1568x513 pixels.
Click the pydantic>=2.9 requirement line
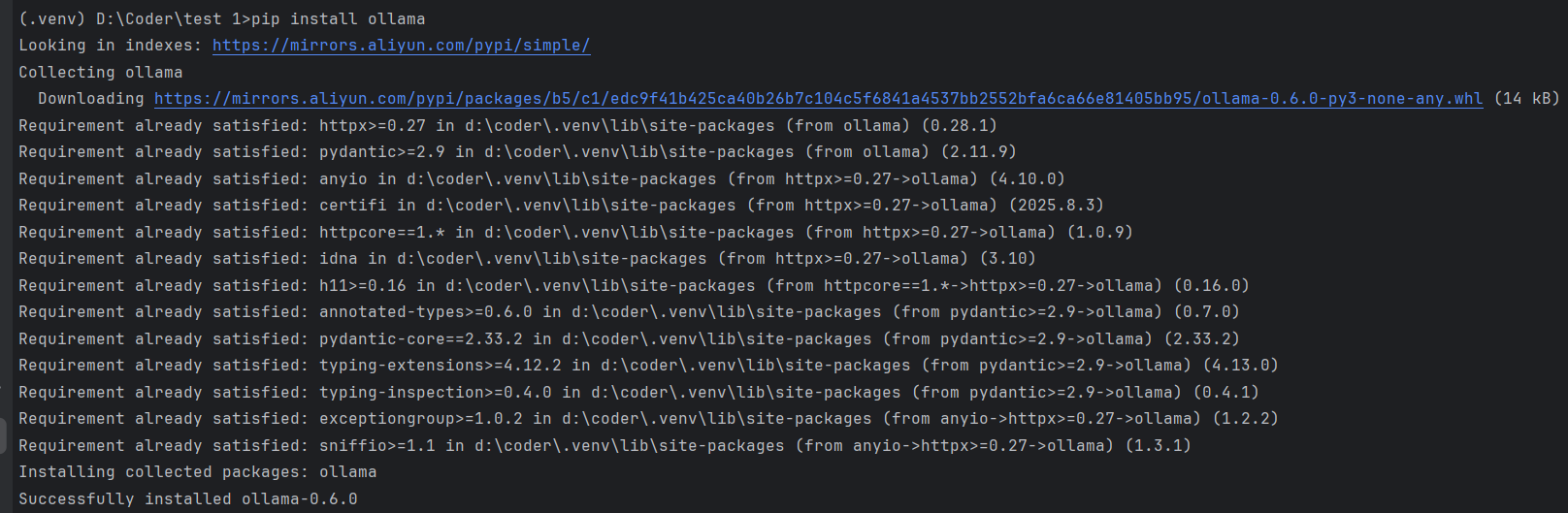pos(517,152)
